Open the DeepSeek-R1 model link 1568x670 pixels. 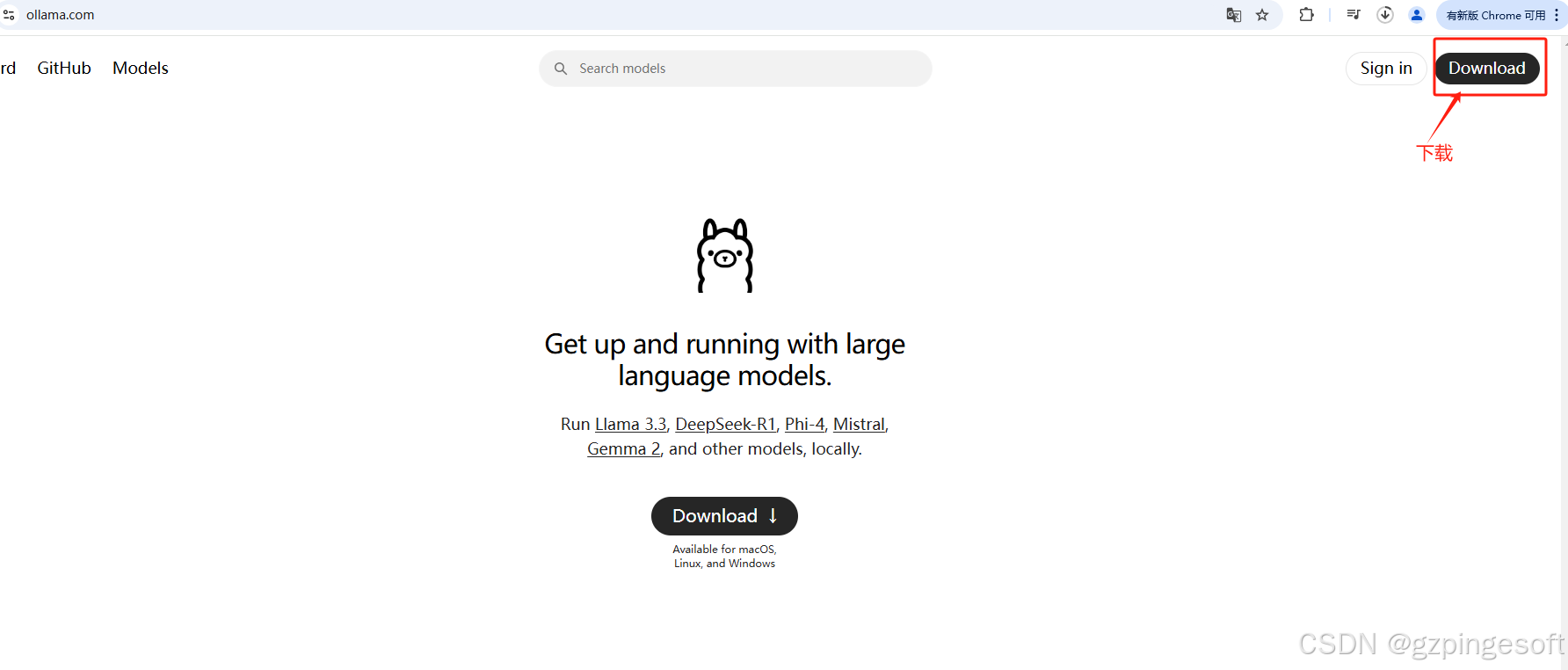(726, 424)
